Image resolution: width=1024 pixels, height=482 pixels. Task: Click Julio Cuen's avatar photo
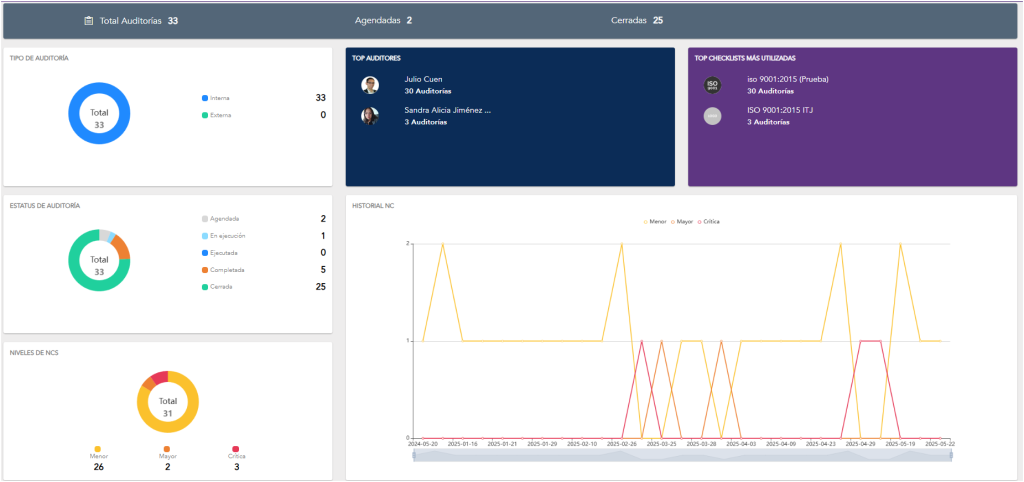[370, 85]
